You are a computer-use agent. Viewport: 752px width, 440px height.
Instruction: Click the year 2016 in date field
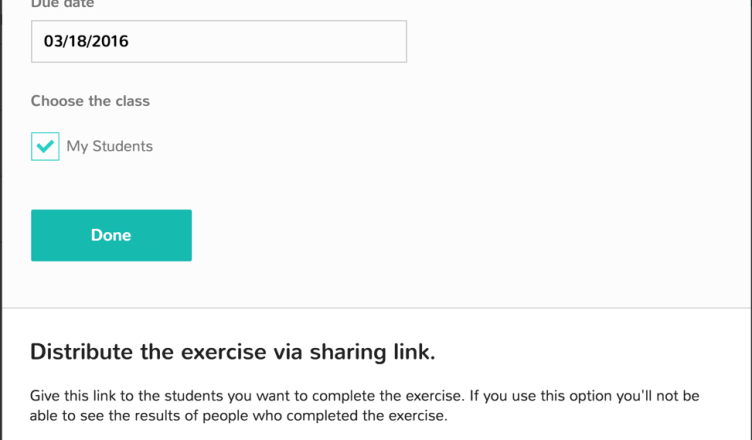[x=110, y=41]
